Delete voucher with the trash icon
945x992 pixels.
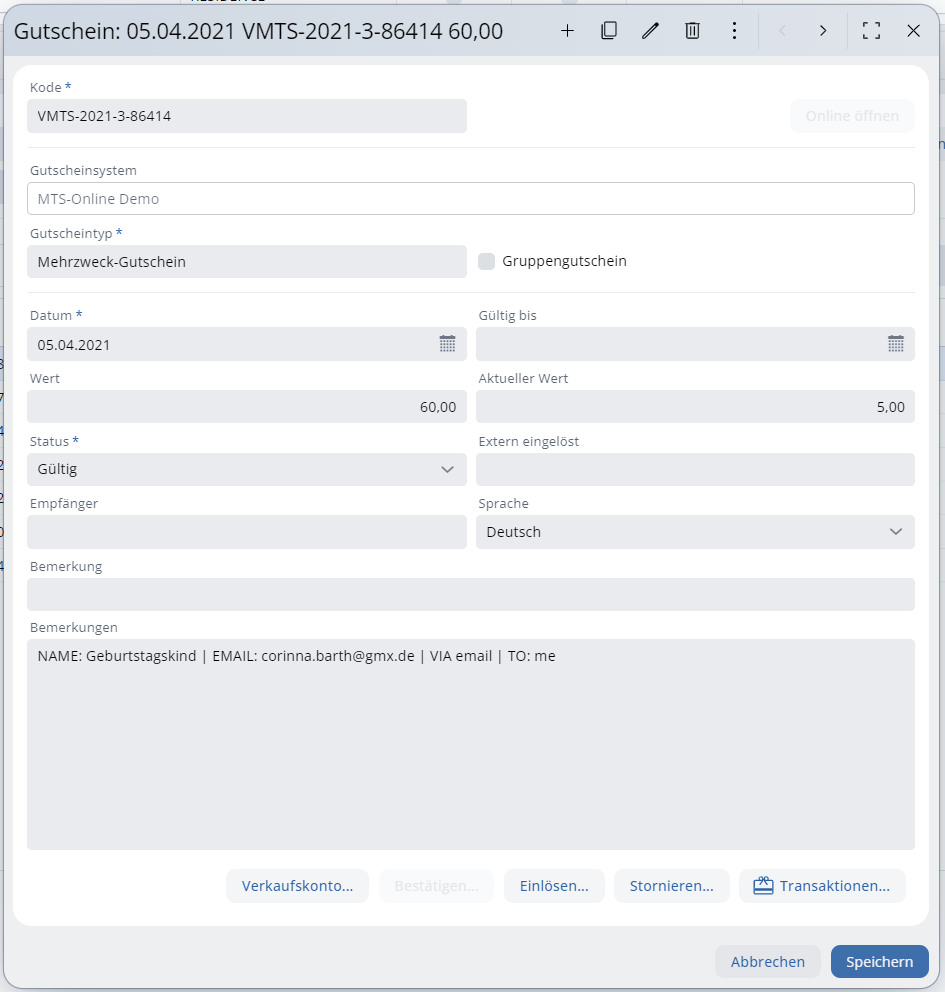(692, 31)
